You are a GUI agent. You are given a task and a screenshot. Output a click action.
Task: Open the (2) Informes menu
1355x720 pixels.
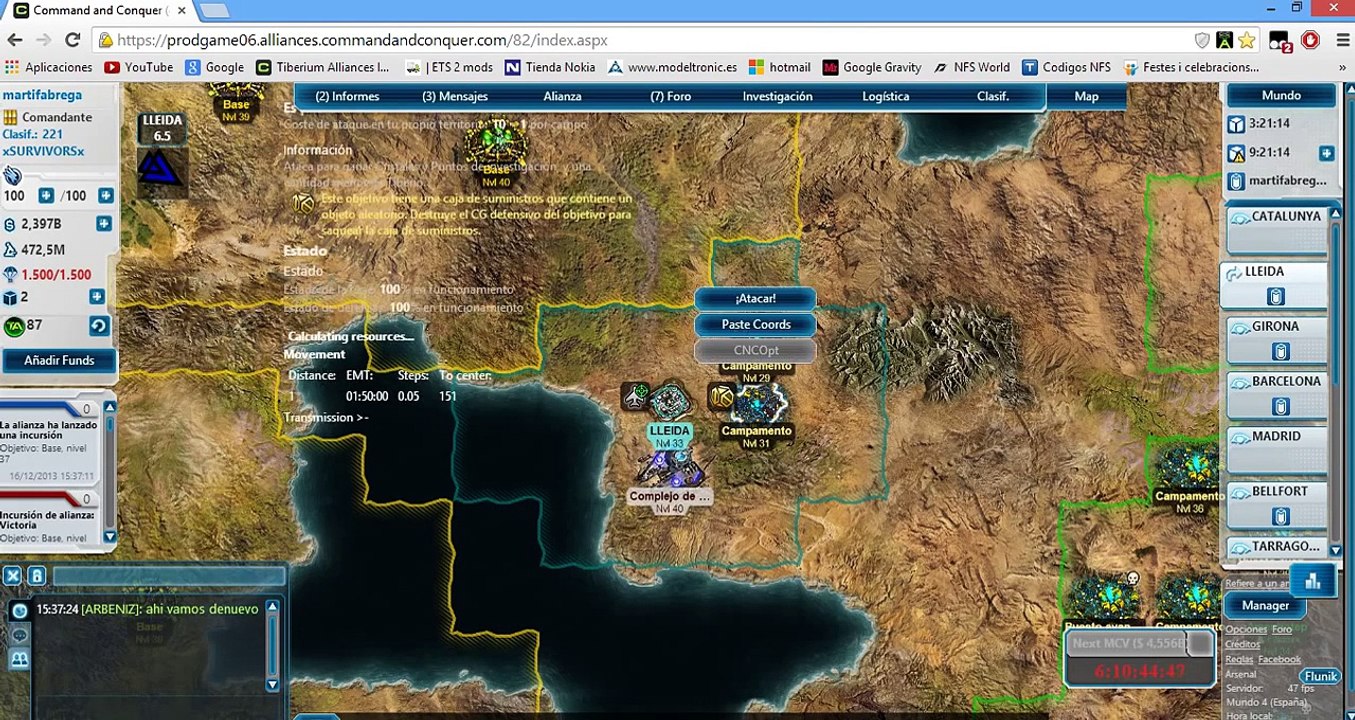(x=347, y=97)
